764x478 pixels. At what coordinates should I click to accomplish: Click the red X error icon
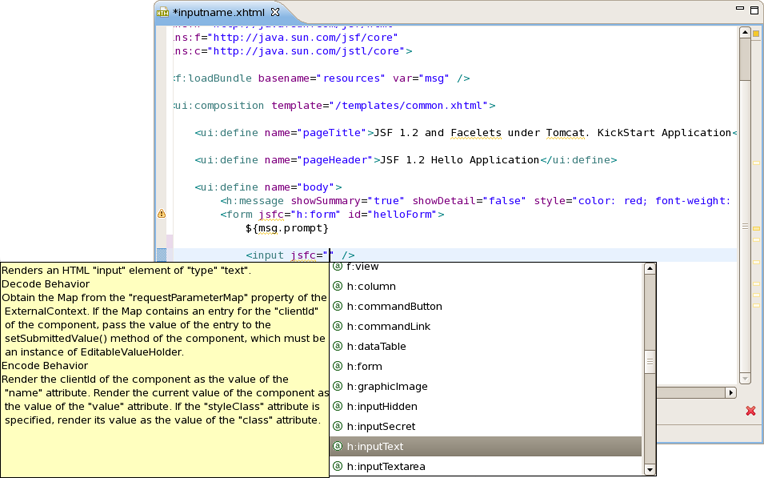751,411
